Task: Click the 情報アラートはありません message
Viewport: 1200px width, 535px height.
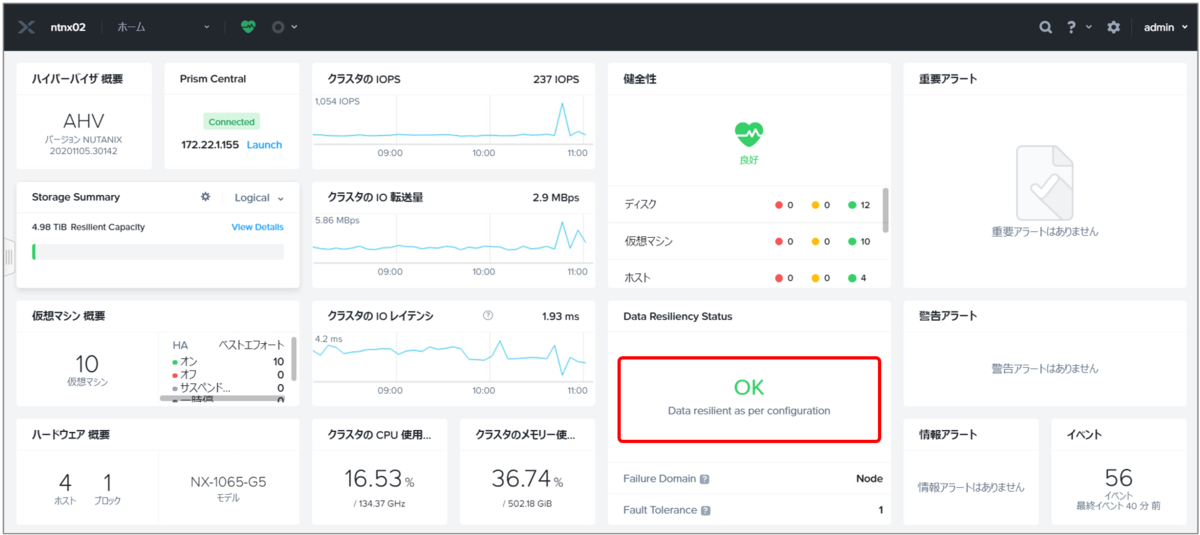Action: pos(970,487)
